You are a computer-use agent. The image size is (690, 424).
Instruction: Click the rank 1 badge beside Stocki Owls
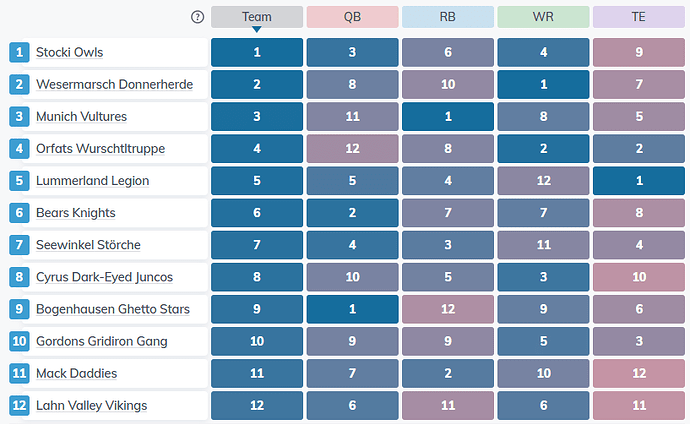[19, 52]
